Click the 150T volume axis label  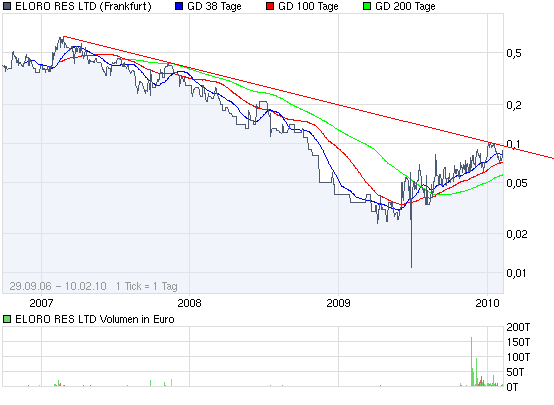point(518,342)
